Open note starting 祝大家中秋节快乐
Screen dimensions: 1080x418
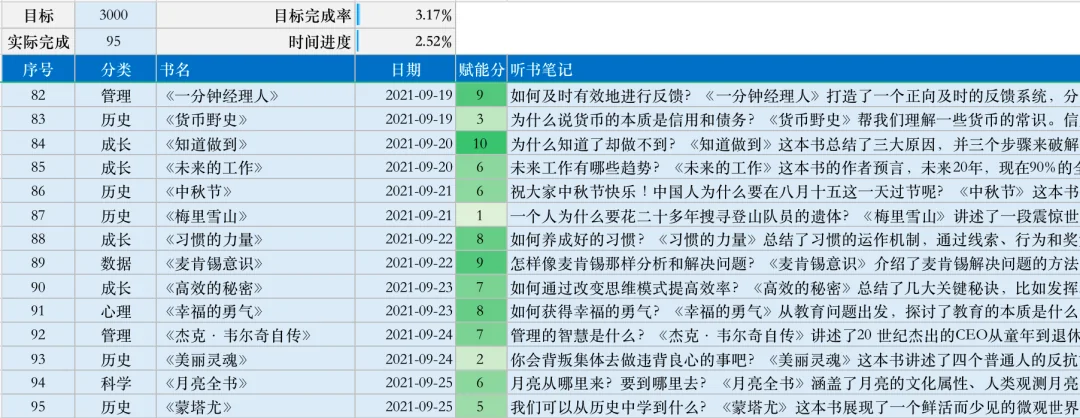pyautogui.click(x=793, y=191)
